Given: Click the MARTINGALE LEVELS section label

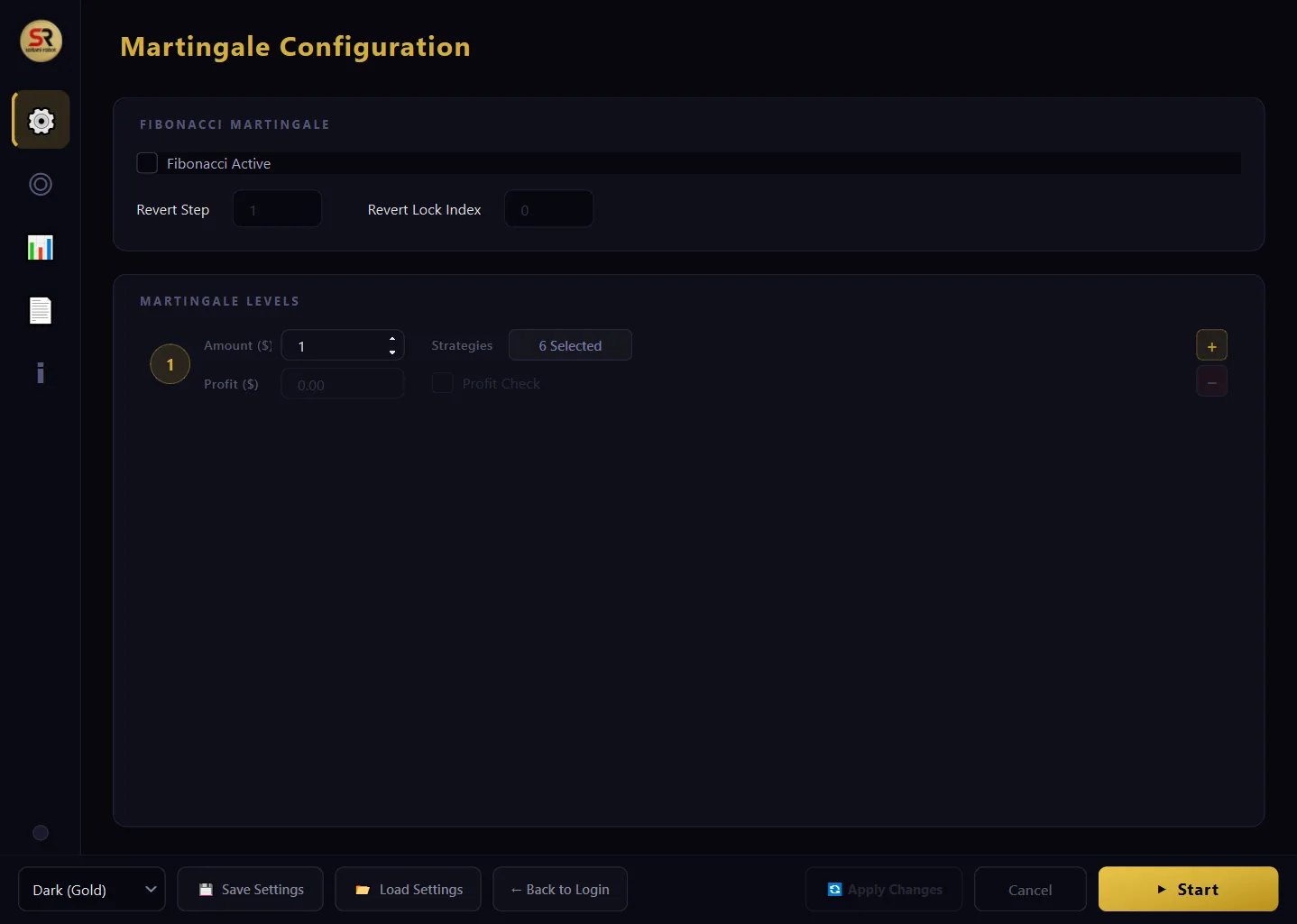Looking at the screenshot, I should click(219, 301).
